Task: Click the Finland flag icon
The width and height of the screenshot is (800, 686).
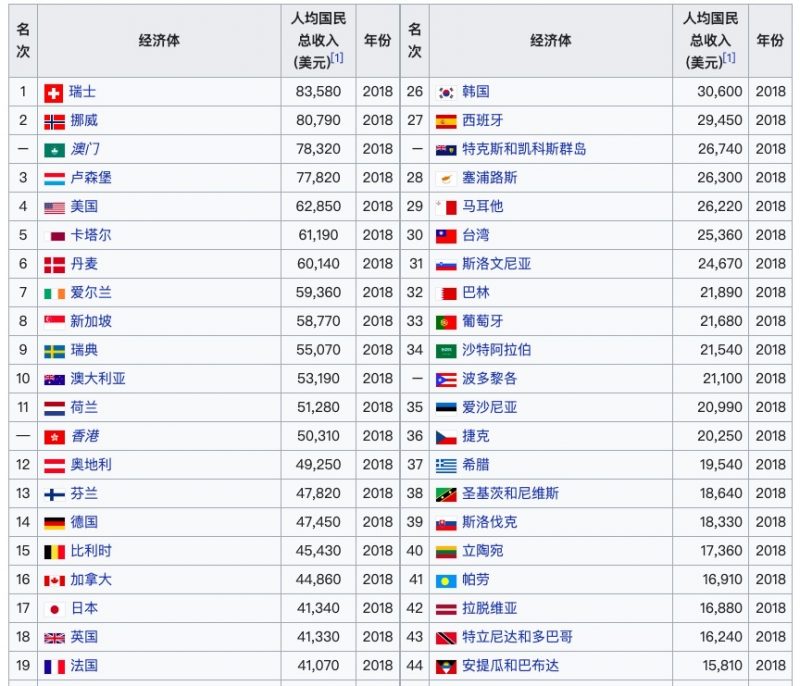Action: (54, 495)
